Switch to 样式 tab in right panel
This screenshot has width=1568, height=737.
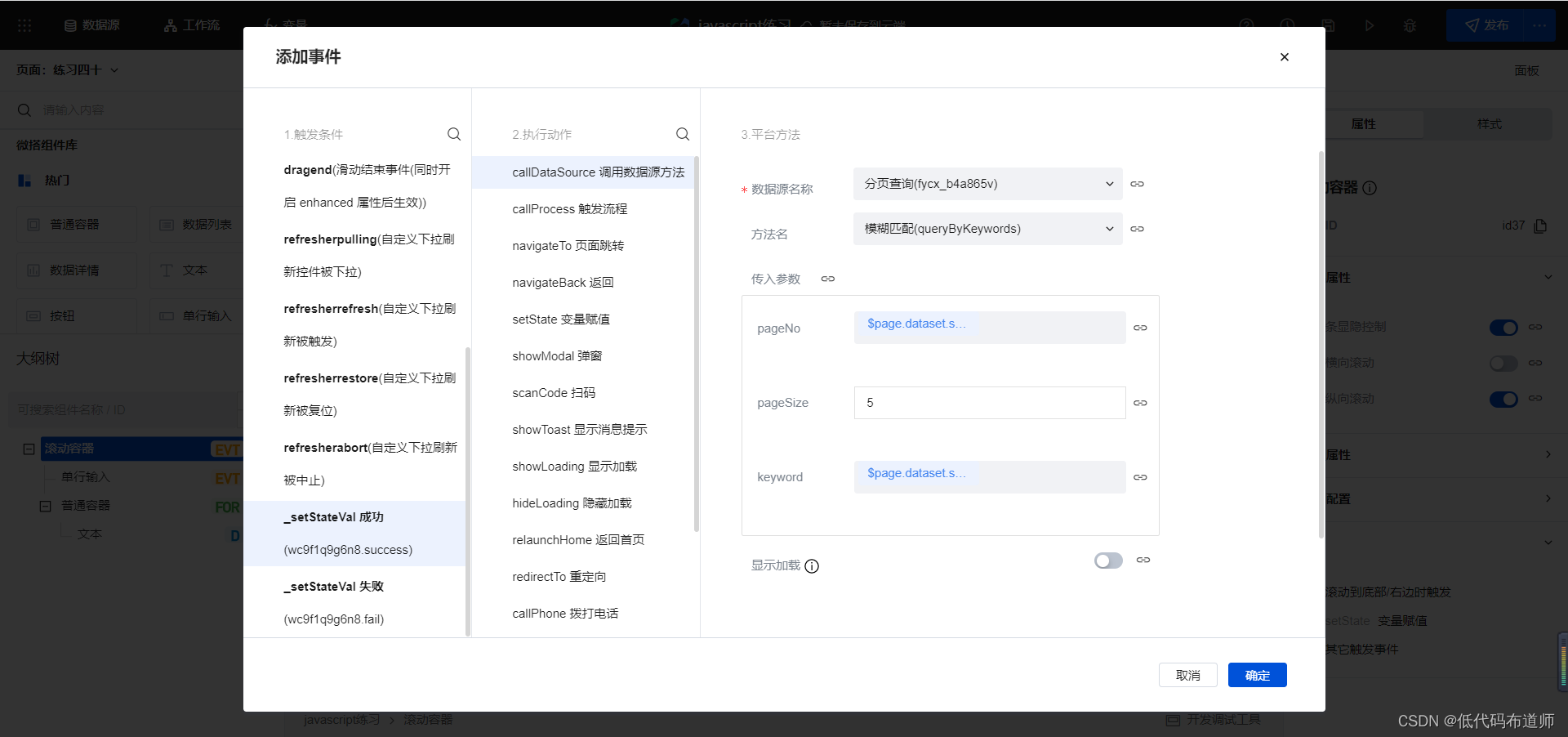[x=1489, y=123]
